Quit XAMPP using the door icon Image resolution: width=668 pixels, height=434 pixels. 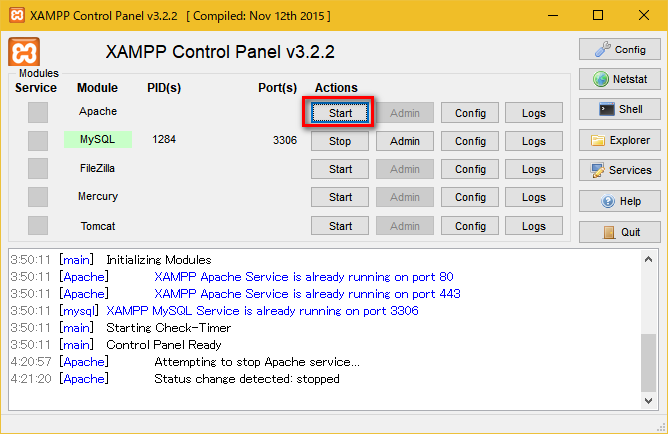[619, 231]
